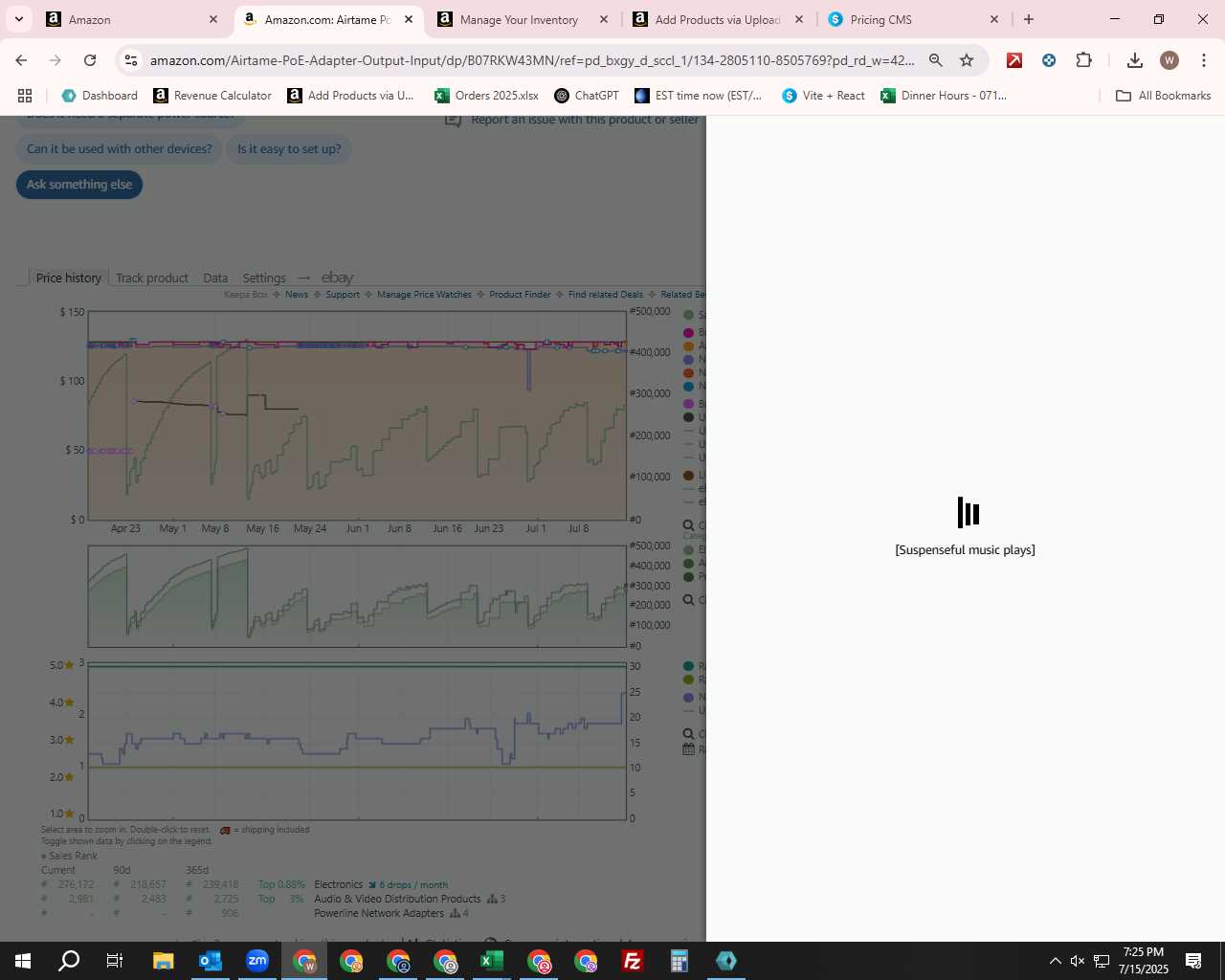Open the clock and date in the taskbar
1225x980 pixels.
point(1144,961)
